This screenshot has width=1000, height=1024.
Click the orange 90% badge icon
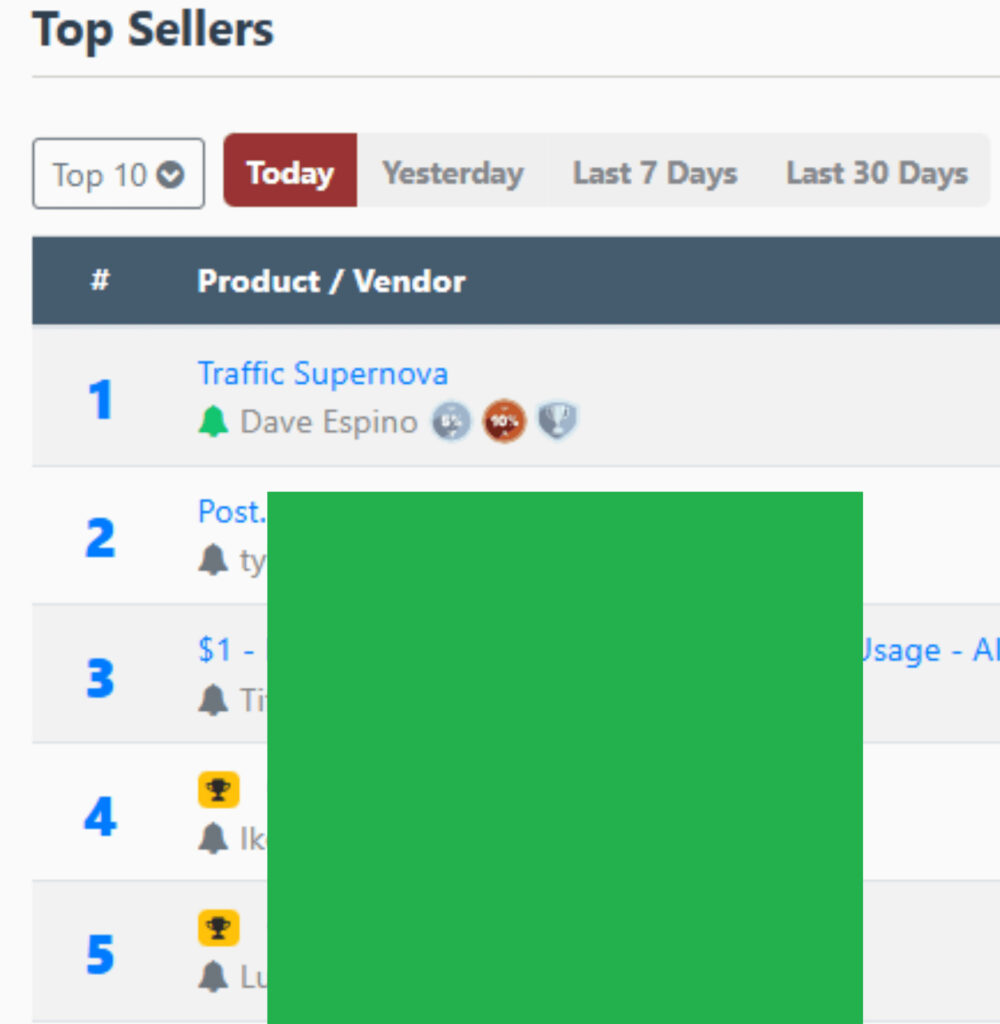(504, 422)
